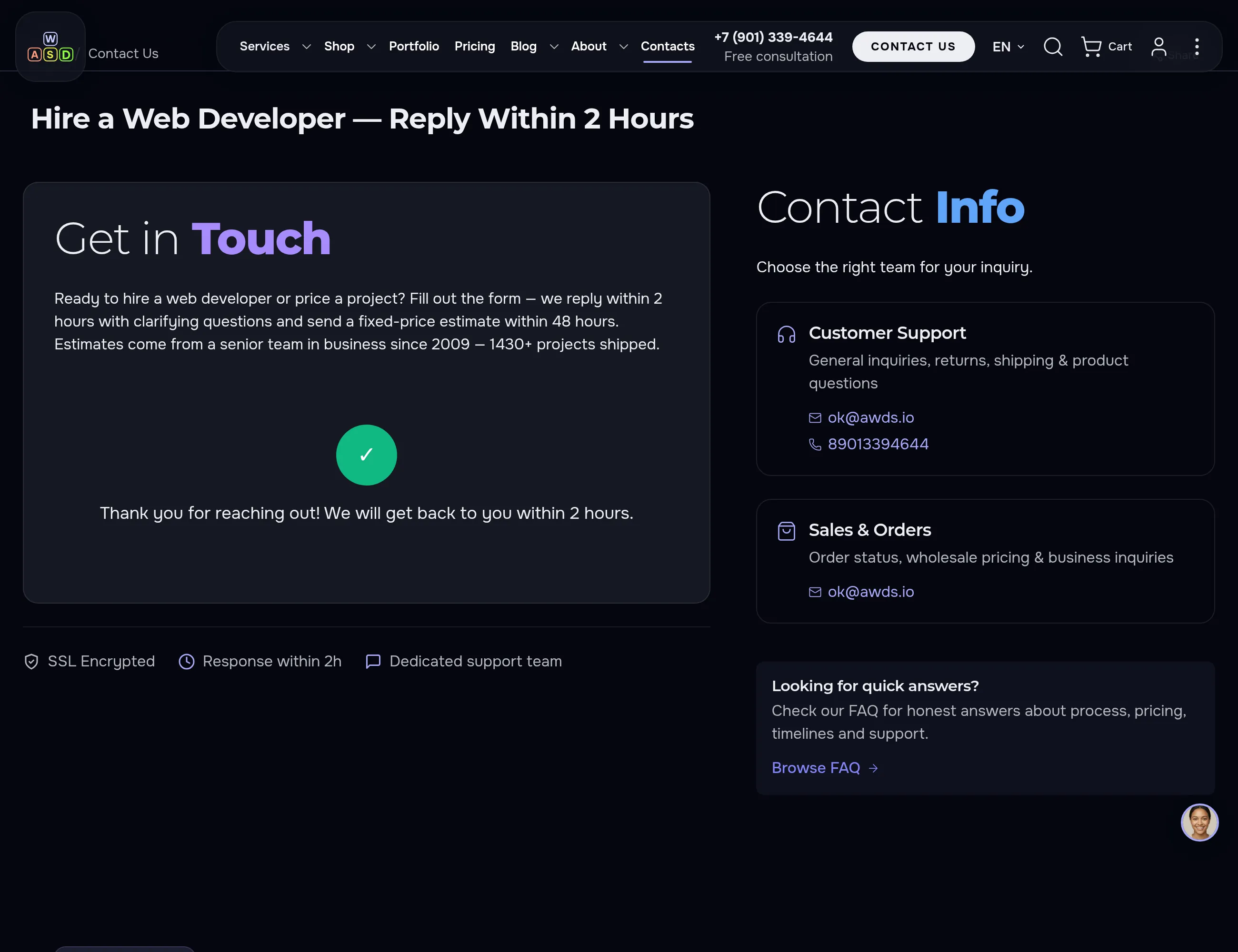
Task: Call the +7 (901) 339-4644 header number
Action: [773, 38]
